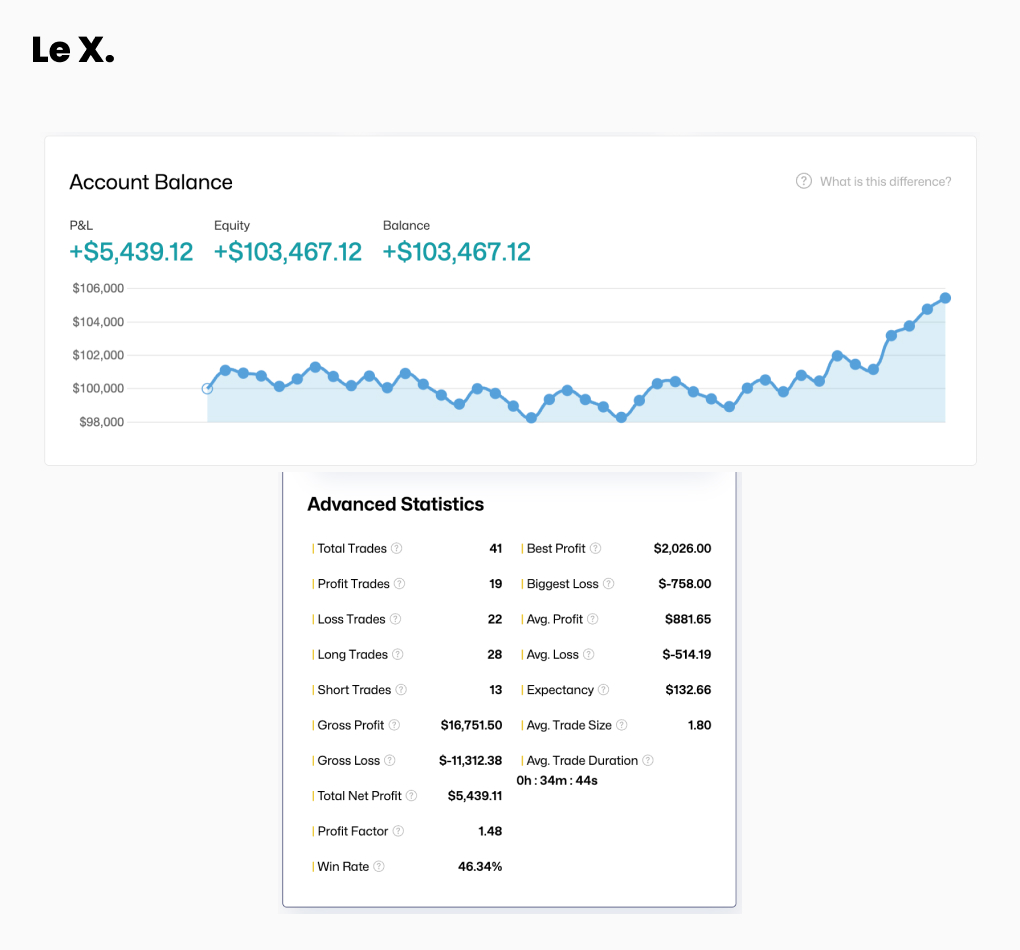This screenshot has width=1020, height=950.
Task: Click info icon beside Win Rate
Action: [379, 867]
